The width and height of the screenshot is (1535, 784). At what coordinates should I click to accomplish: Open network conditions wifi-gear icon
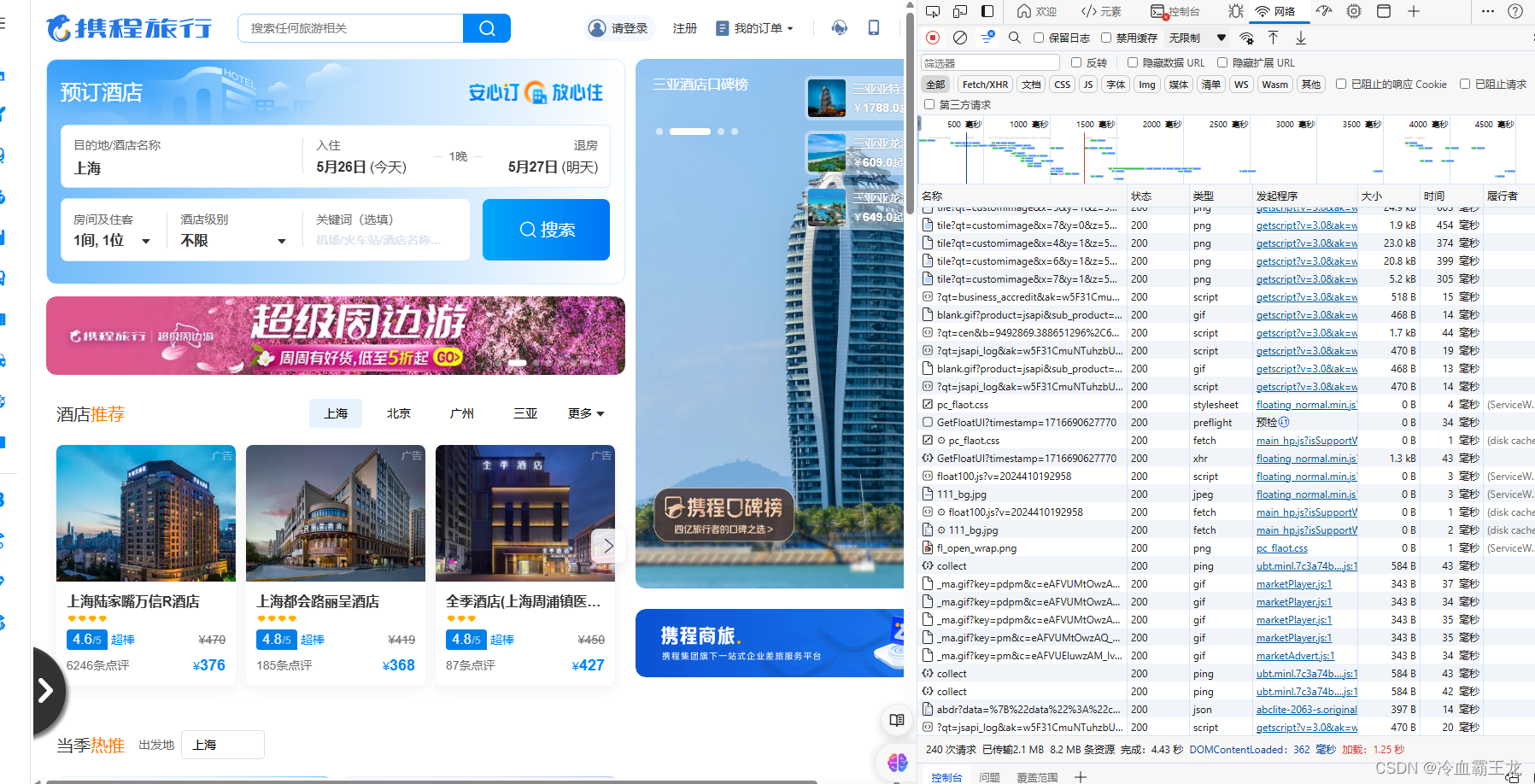[x=1247, y=38]
